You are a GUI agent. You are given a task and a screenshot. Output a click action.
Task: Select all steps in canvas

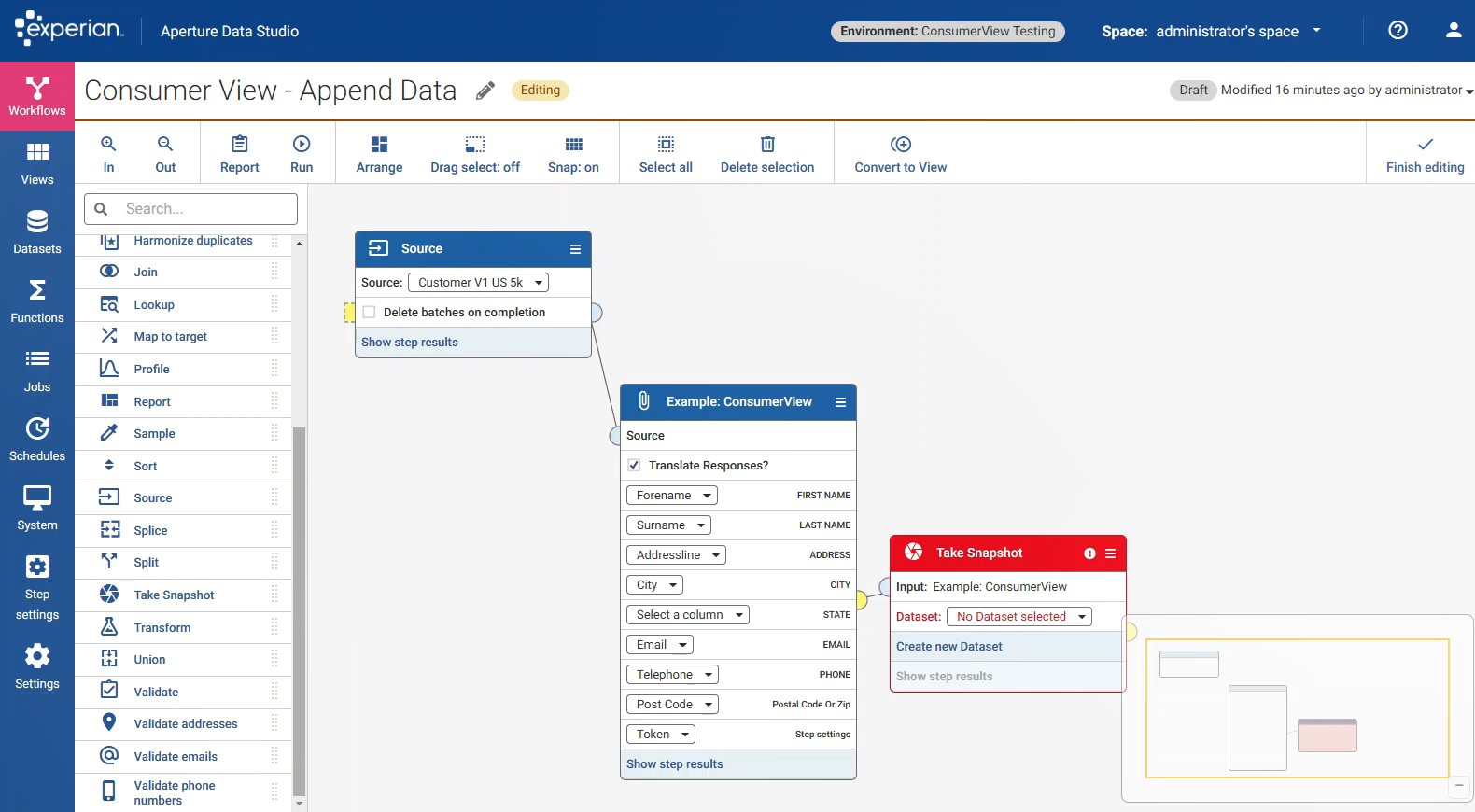(x=666, y=154)
